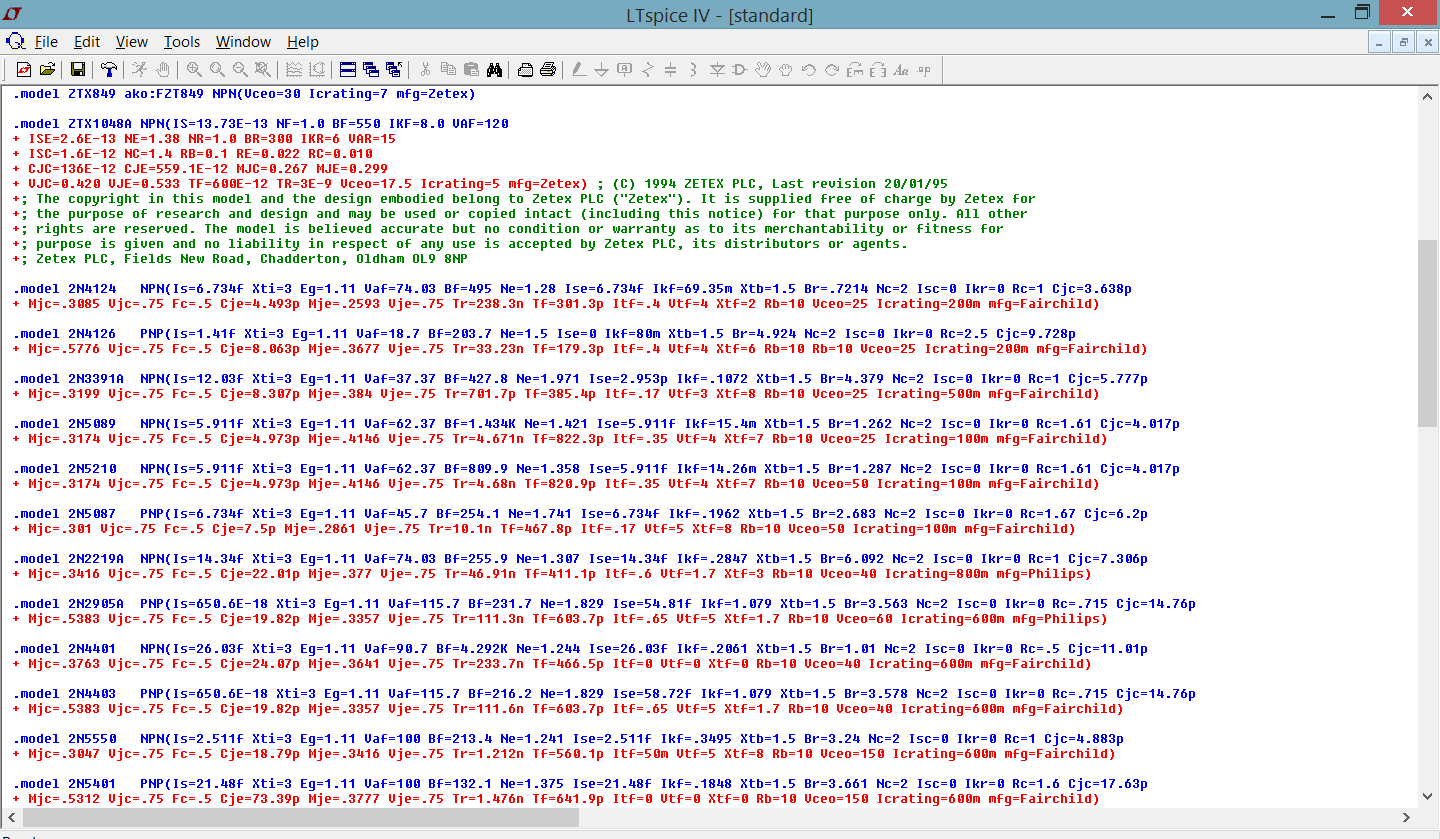Click the '.model 2N5087' line
Viewport: 1440px width, 839px height.
581,514
